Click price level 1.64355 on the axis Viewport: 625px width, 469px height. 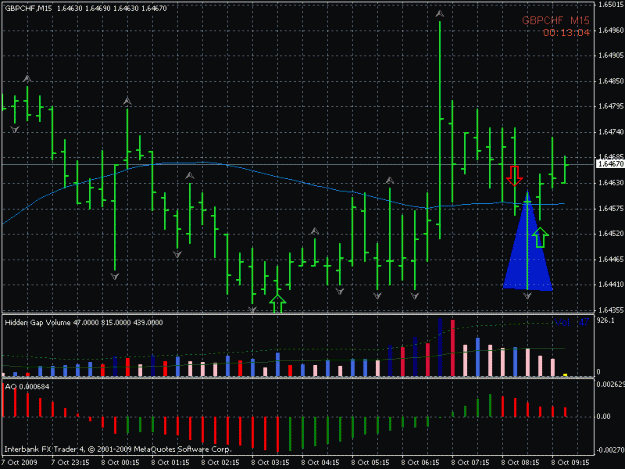click(611, 310)
